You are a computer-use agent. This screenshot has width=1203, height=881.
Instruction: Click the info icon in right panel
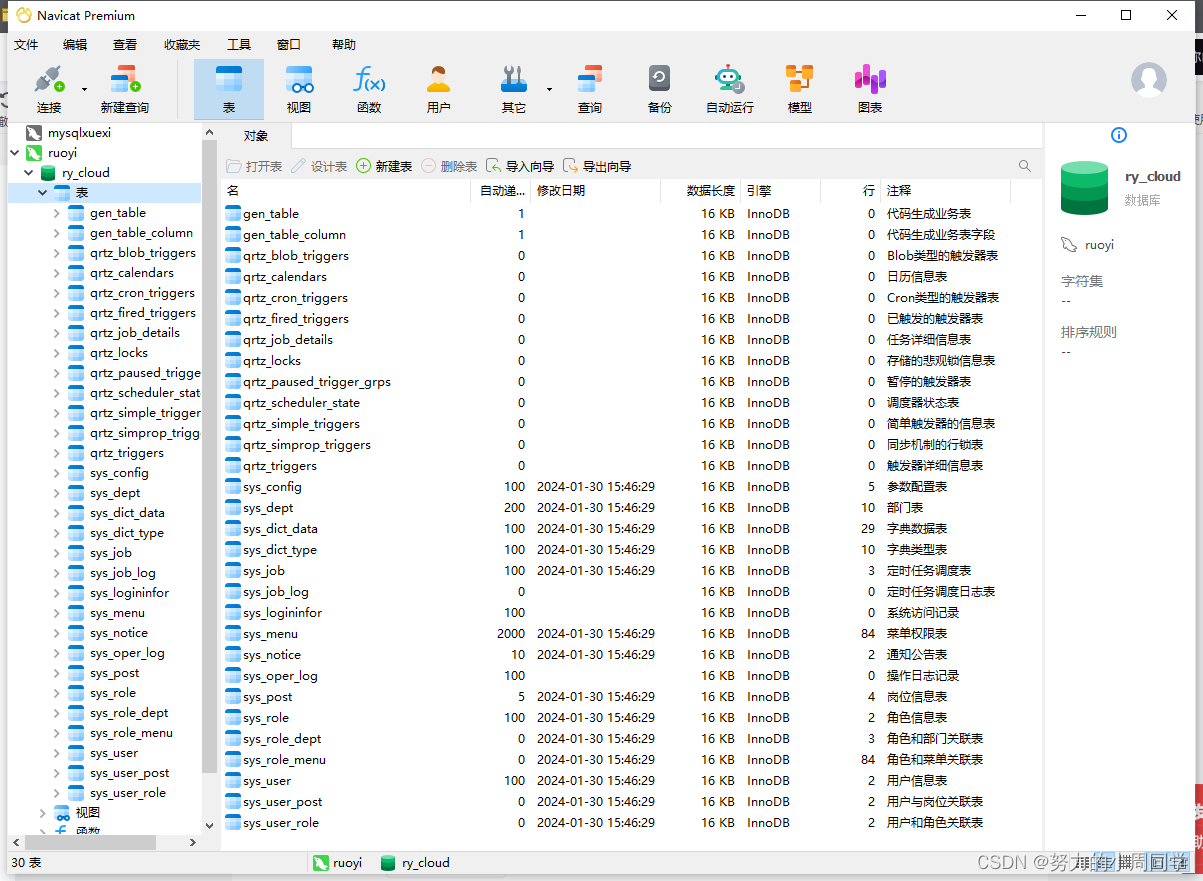tap(1119, 135)
